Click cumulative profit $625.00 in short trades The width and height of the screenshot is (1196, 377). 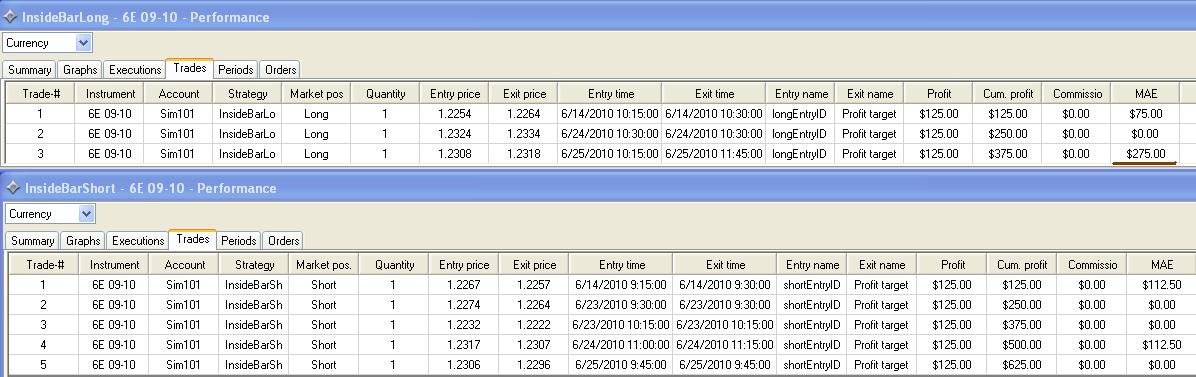[1021, 364]
